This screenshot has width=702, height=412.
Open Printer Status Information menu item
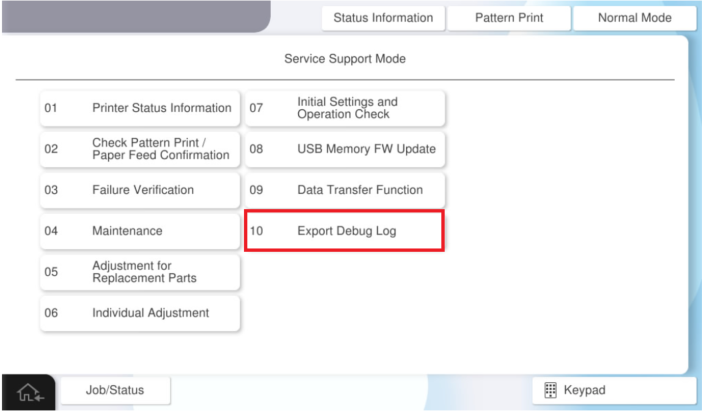(x=141, y=108)
